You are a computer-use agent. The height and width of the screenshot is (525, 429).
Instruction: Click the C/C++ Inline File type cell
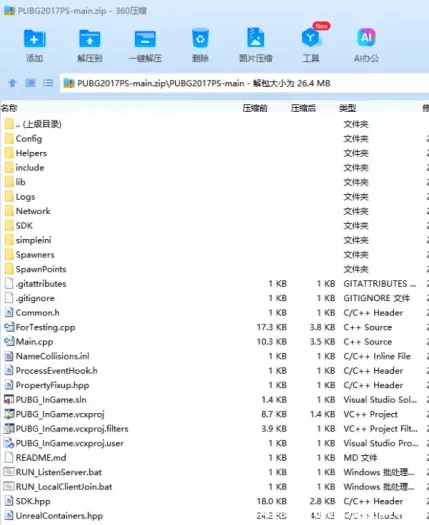(x=377, y=356)
